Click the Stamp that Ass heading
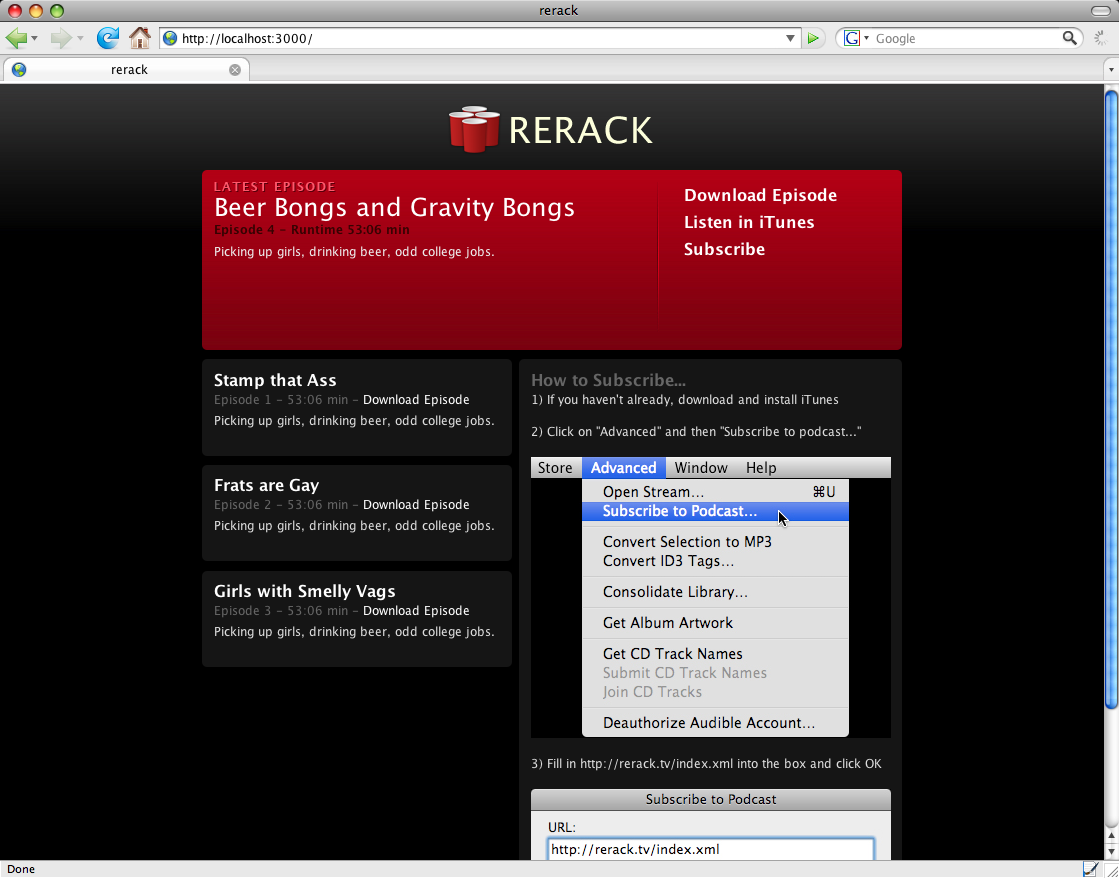 (275, 380)
